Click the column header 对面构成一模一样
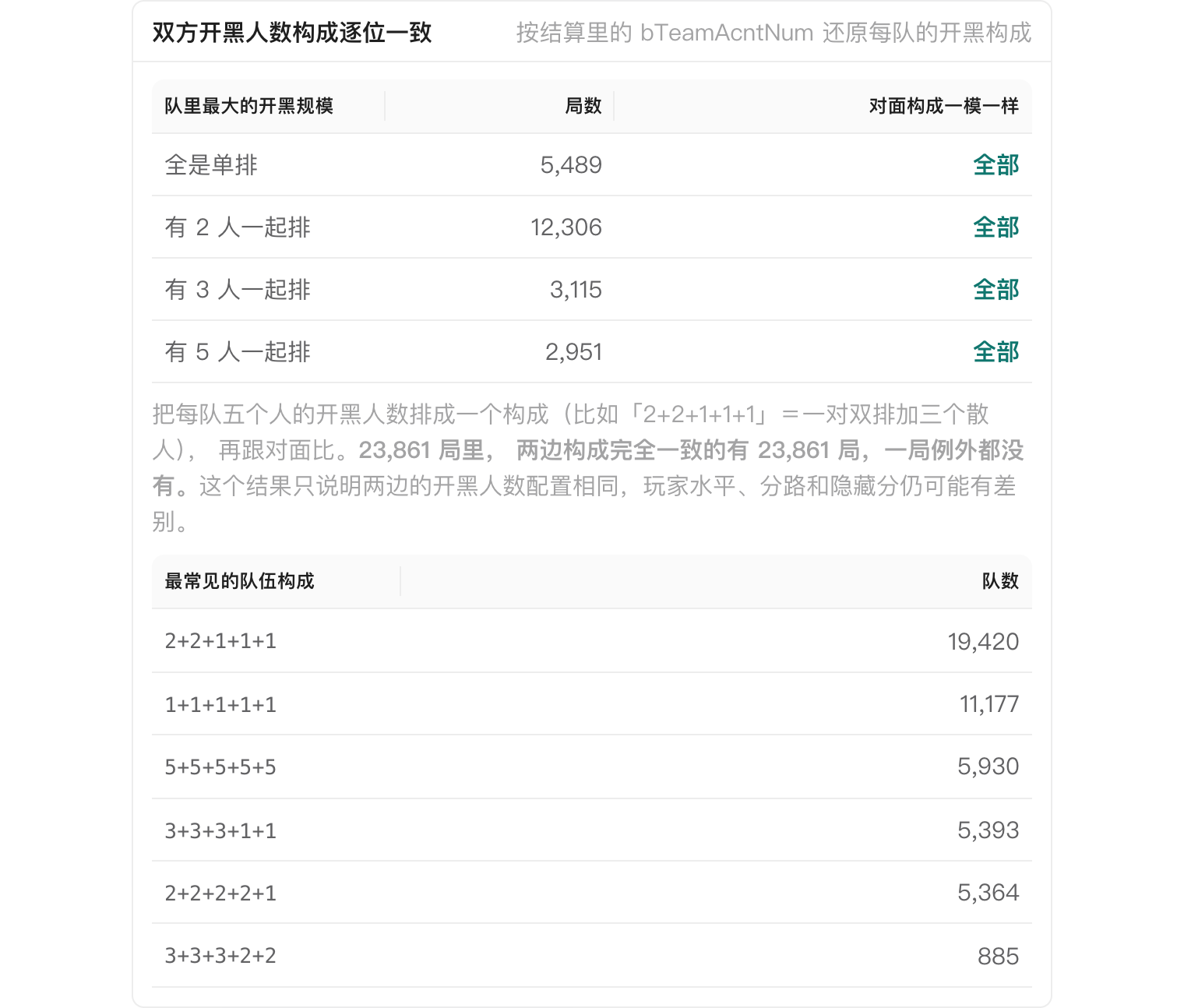The height and width of the screenshot is (1008, 1184). 944,106
